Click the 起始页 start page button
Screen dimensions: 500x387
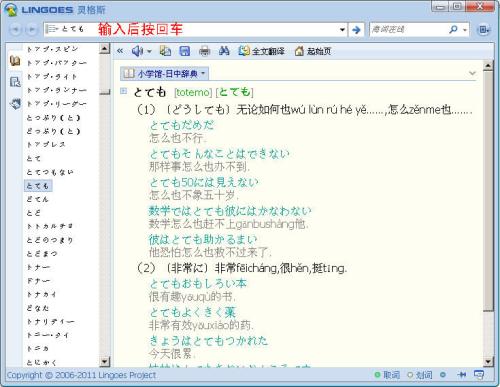(313, 51)
